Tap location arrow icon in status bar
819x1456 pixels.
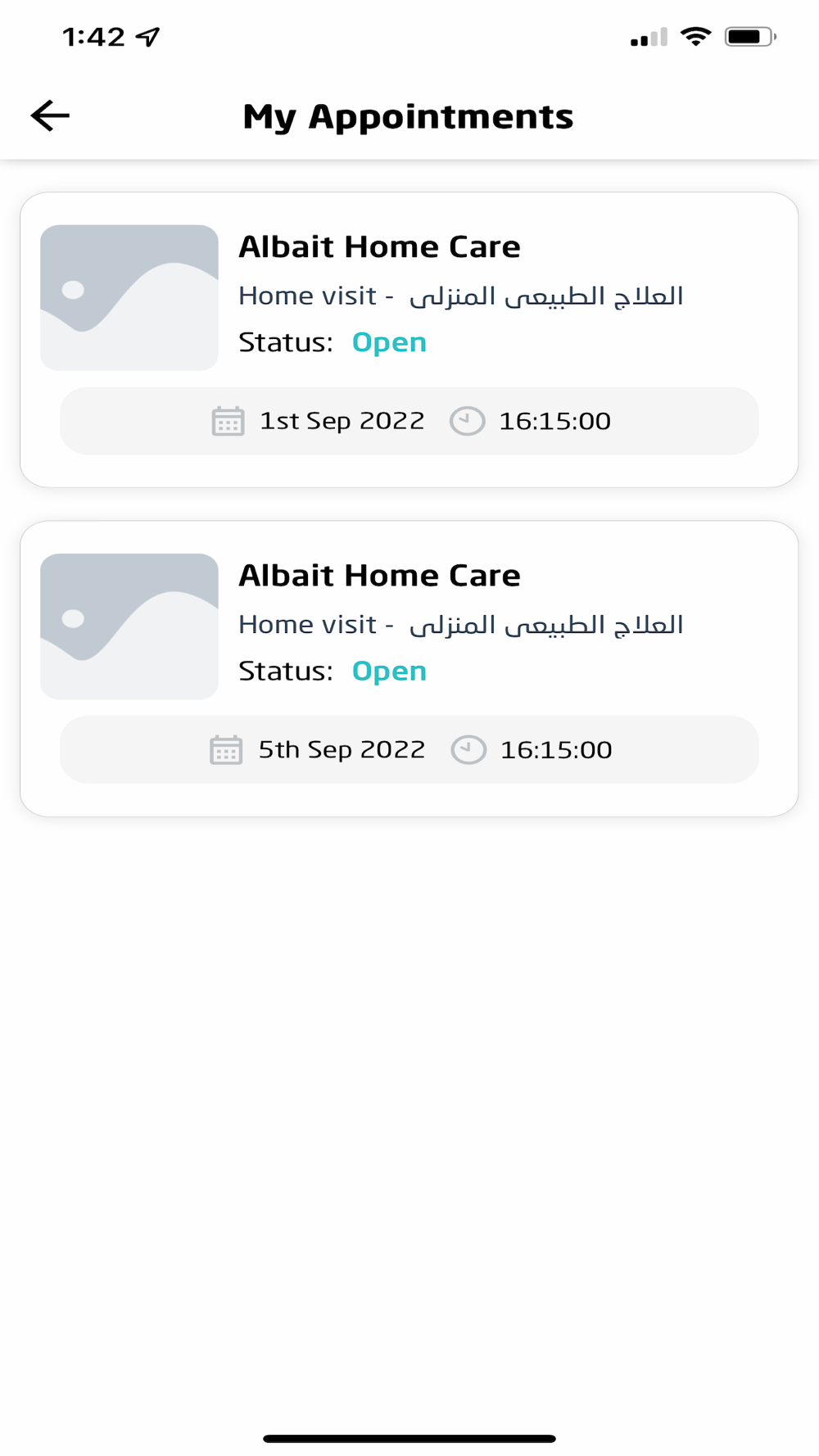tap(148, 37)
